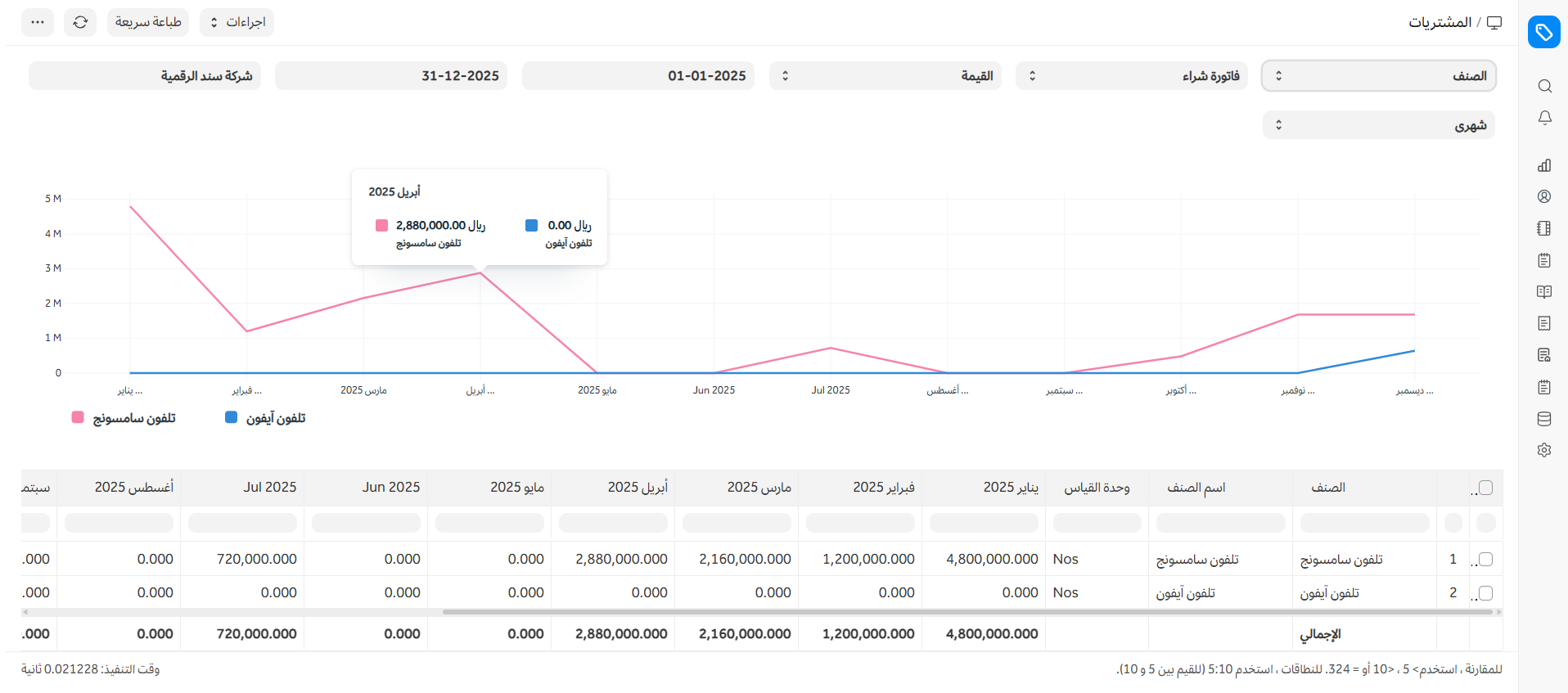This screenshot has height=693, width=1568.
Task: Open the database stack icon in sidebar
Action: (1544, 419)
